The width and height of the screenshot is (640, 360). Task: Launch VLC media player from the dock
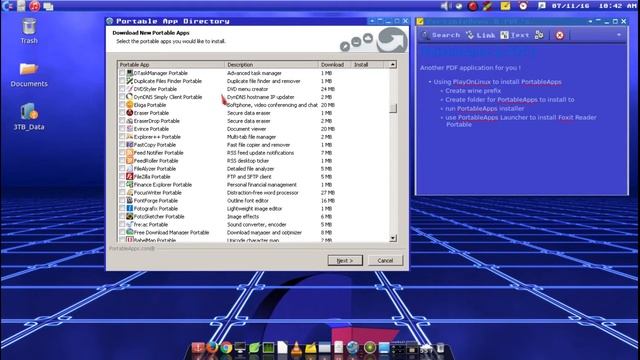click(296, 348)
